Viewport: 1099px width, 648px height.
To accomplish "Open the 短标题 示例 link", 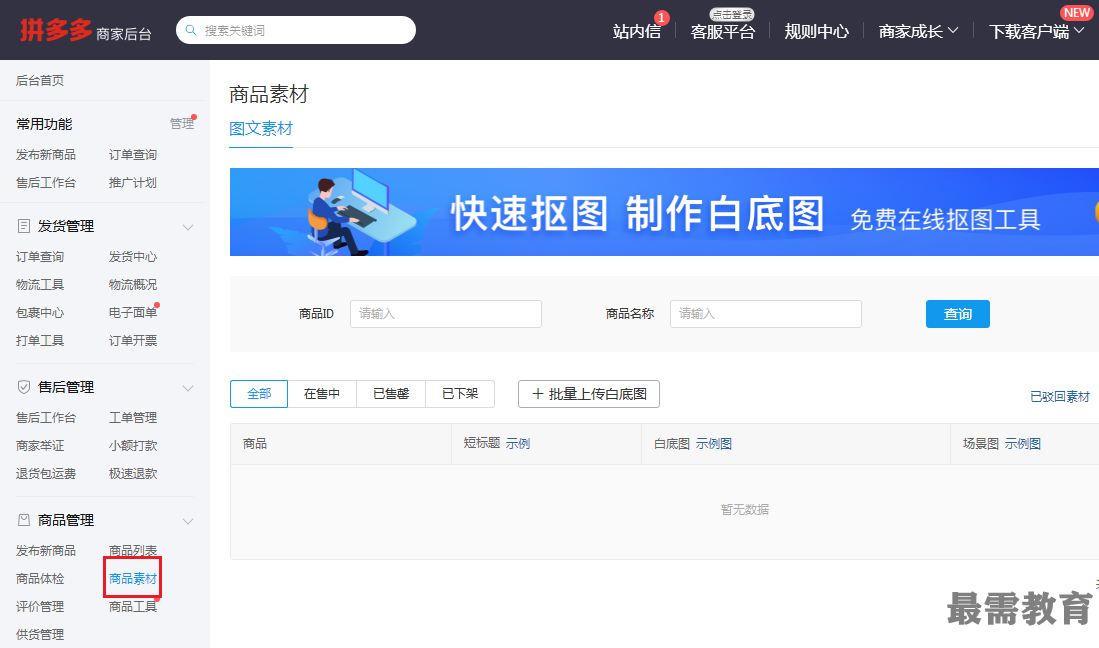I will coord(518,443).
